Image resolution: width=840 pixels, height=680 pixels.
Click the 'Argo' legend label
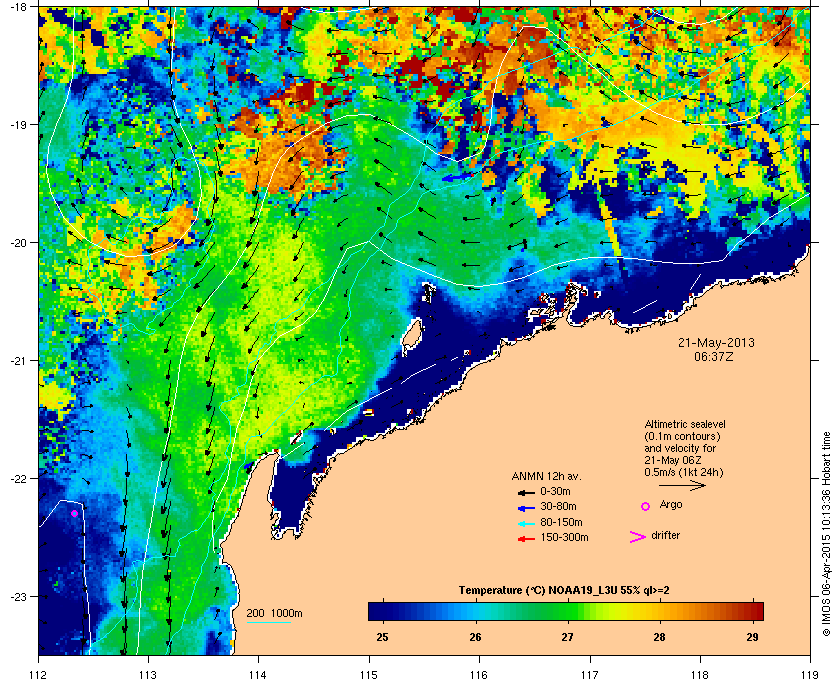pyautogui.click(x=671, y=505)
